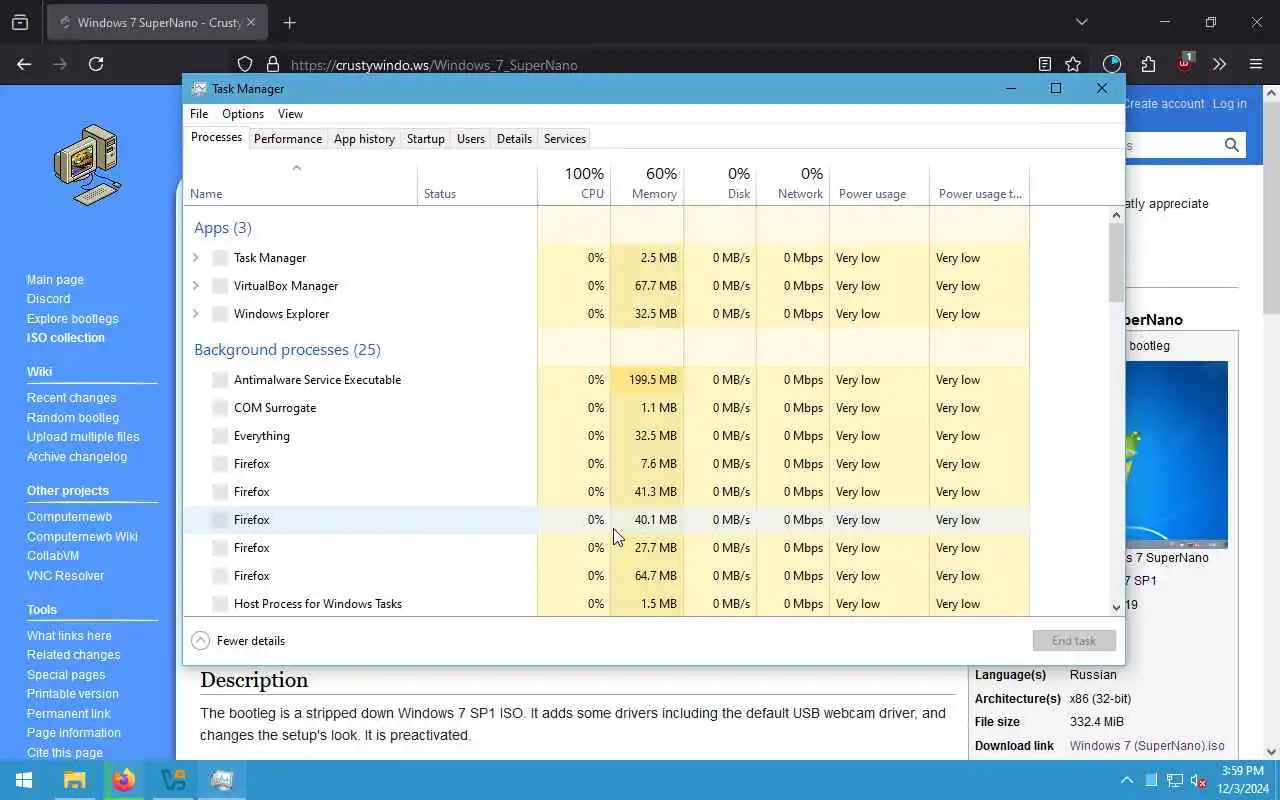
Task: Open the Firefox extensions puzzle icon
Action: 1148,64
